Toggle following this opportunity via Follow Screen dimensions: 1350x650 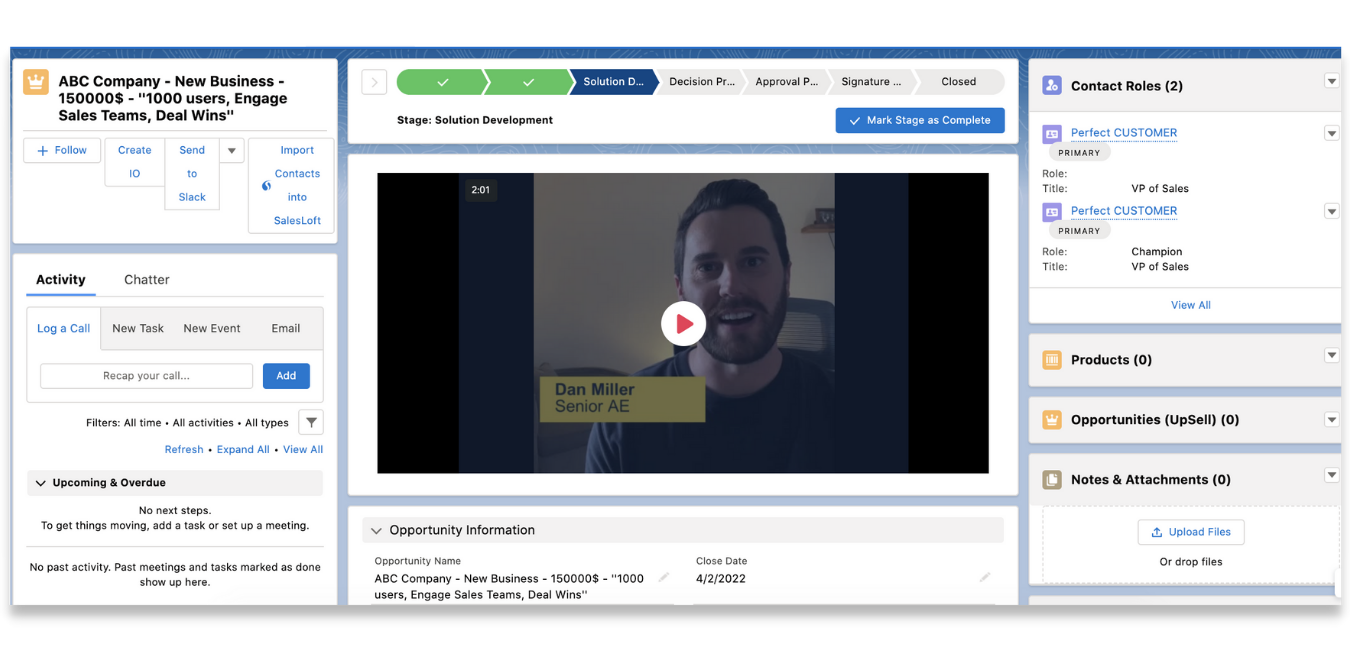pyautogui.click(x=61, y=149)
